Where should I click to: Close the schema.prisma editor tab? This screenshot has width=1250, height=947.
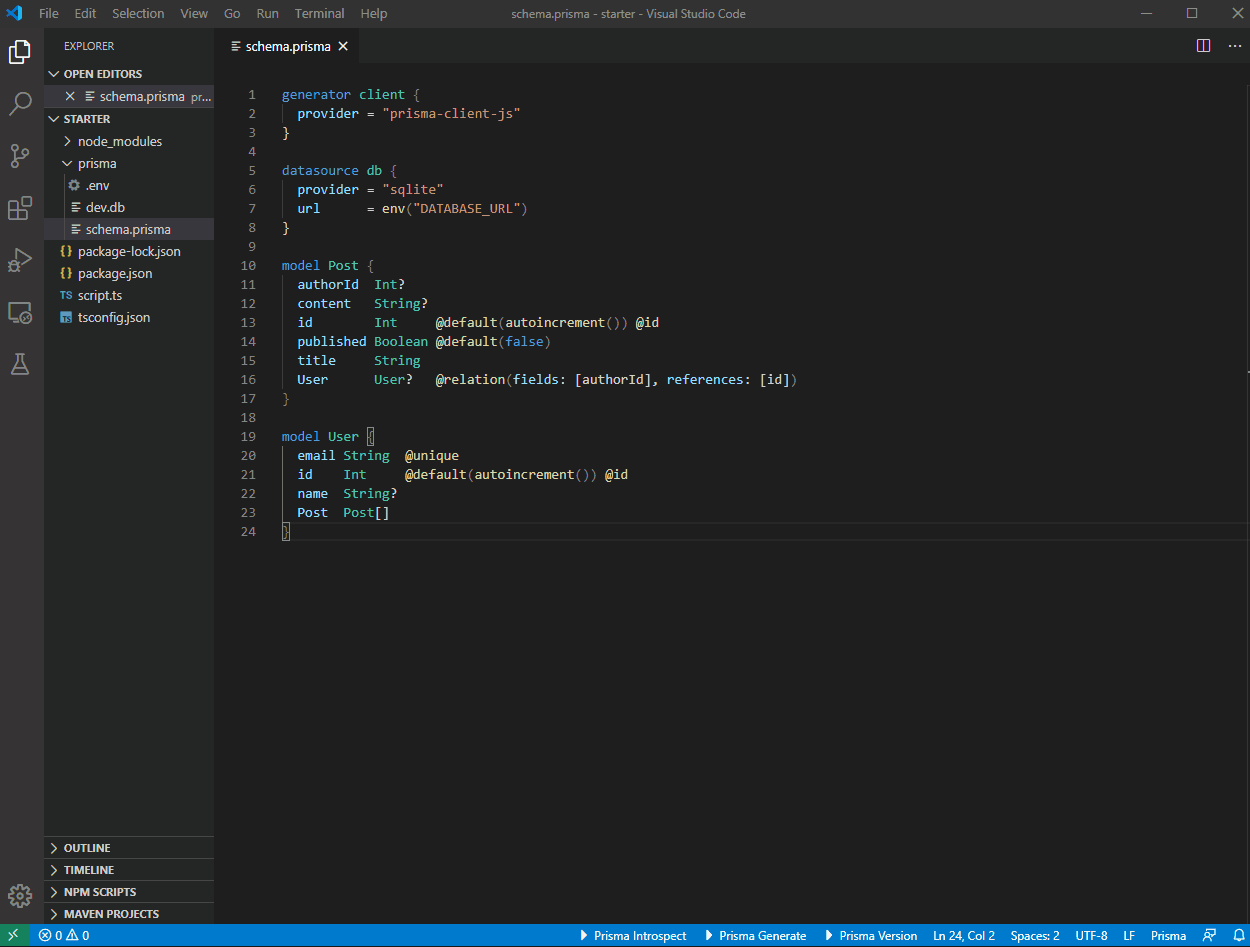click(x=343, y=46)
